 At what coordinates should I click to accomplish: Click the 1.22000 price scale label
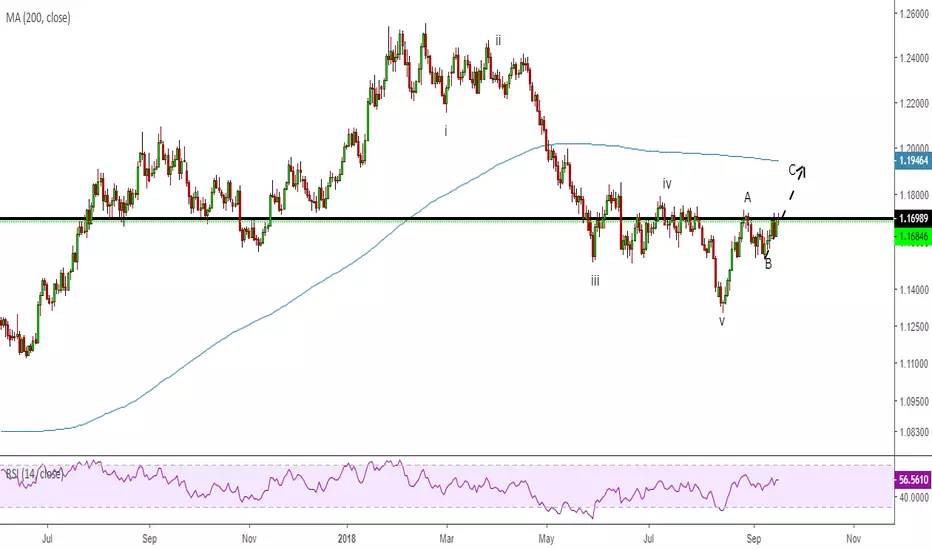click(914, 103)
